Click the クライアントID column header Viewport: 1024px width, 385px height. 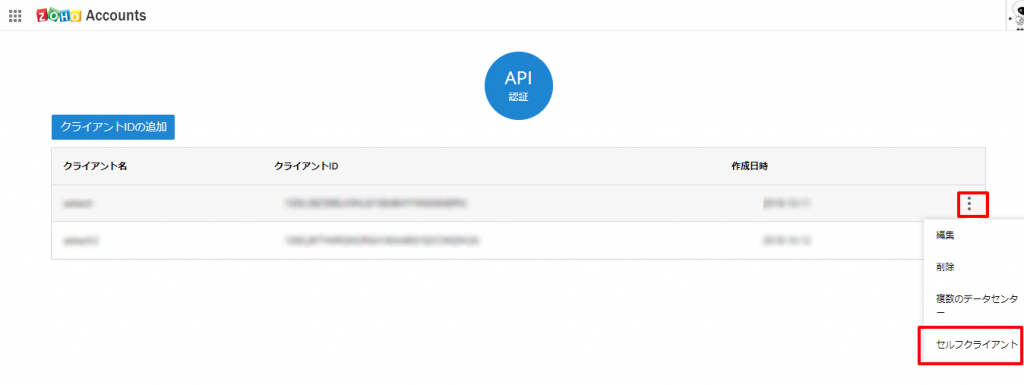point(306,166)
